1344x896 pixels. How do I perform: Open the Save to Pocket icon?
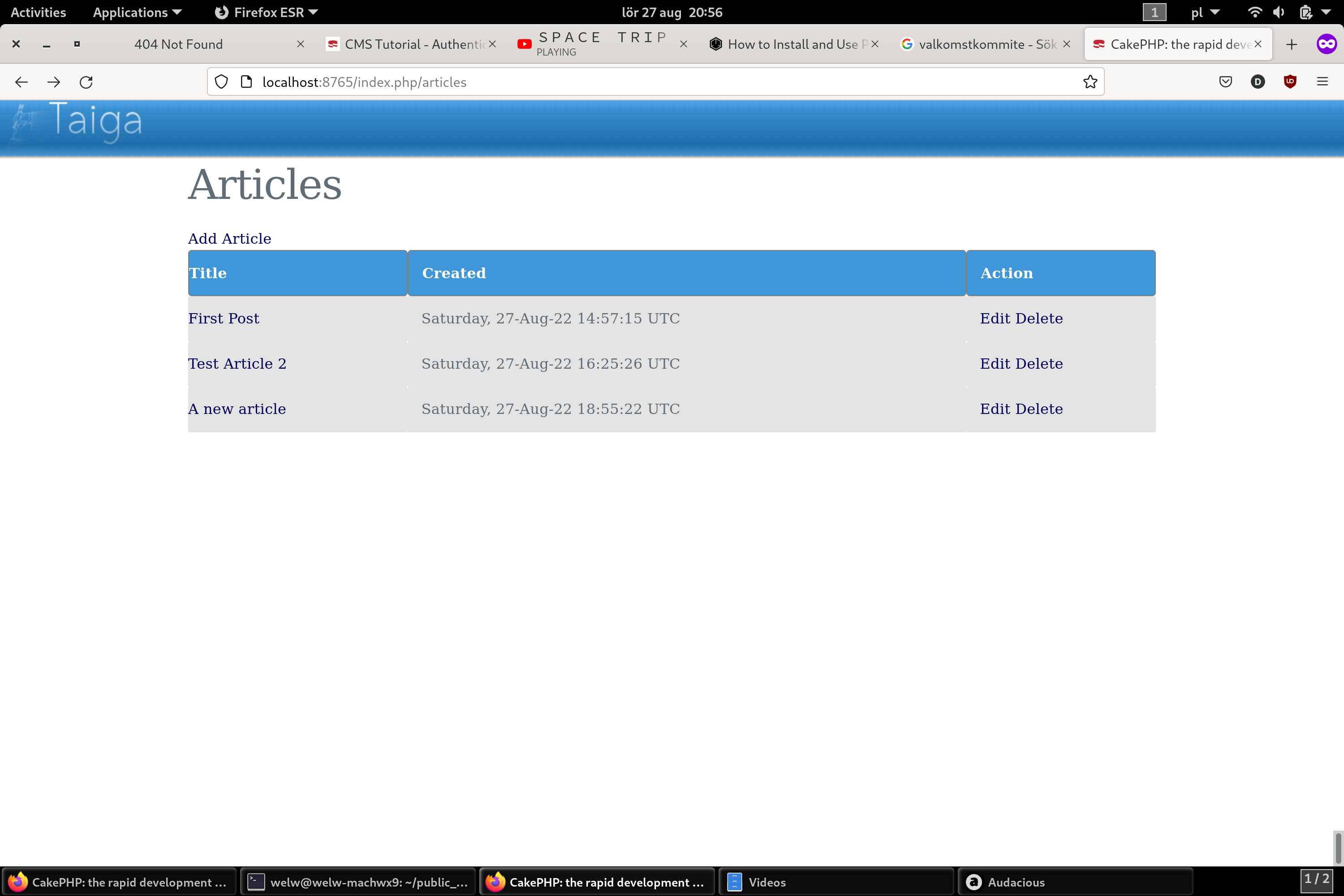pos(1225,82)
